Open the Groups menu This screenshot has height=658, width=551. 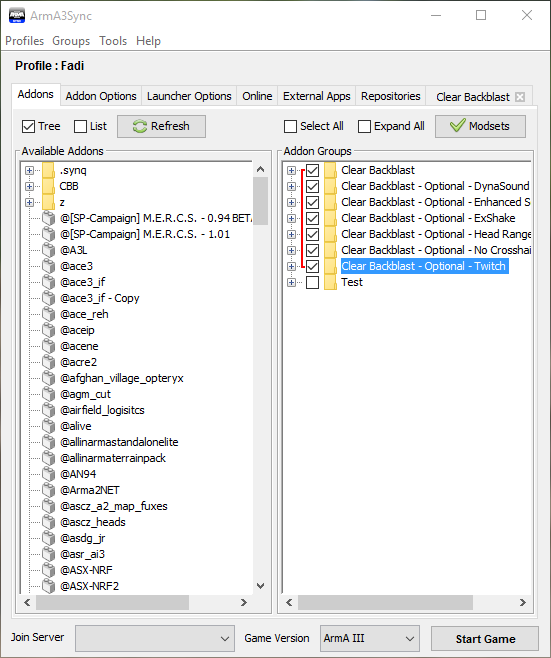tap(71, 41)
